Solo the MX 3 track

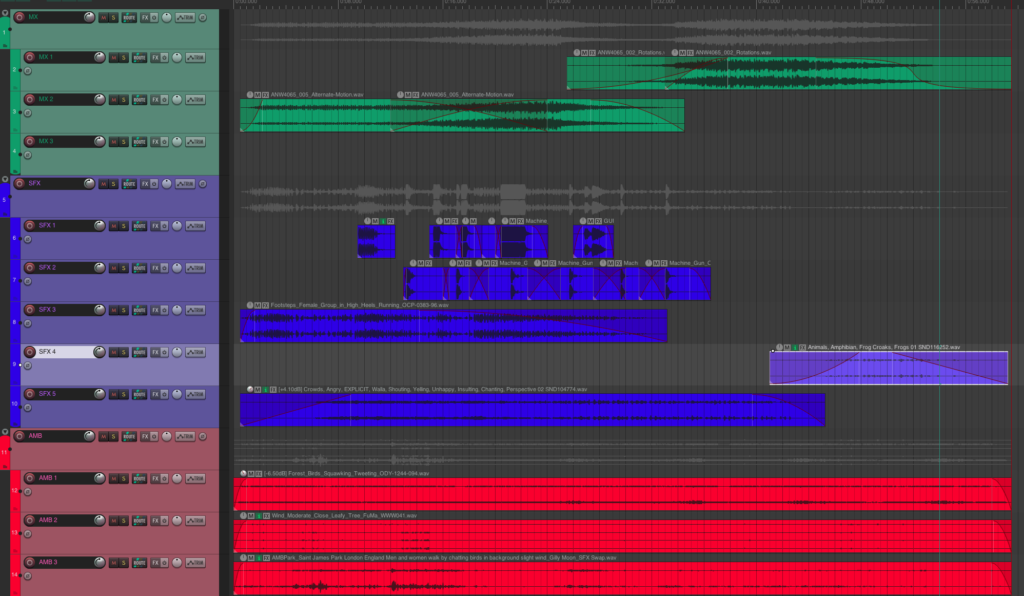point(124,142)
